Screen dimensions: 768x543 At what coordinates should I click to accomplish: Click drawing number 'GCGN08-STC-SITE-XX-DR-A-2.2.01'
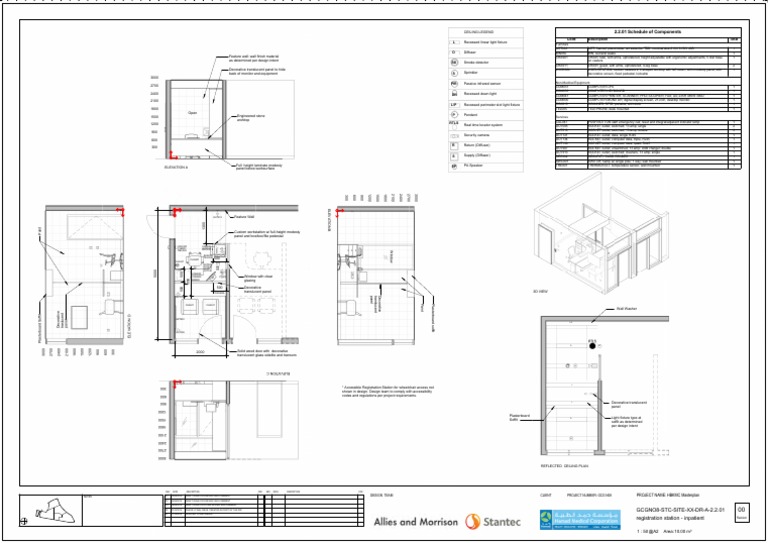pos(680,510)
